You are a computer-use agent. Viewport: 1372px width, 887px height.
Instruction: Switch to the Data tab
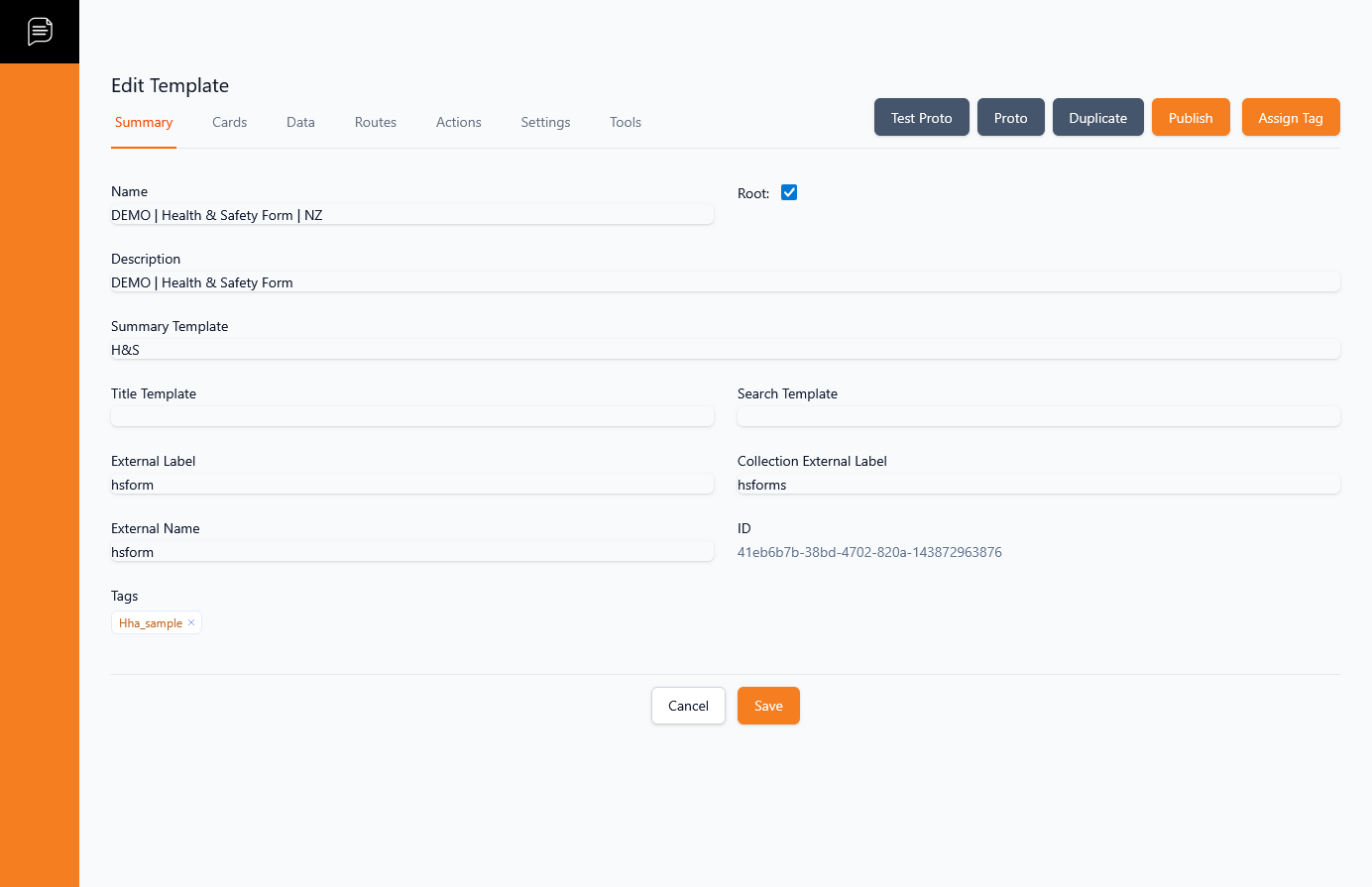point(300,122)
